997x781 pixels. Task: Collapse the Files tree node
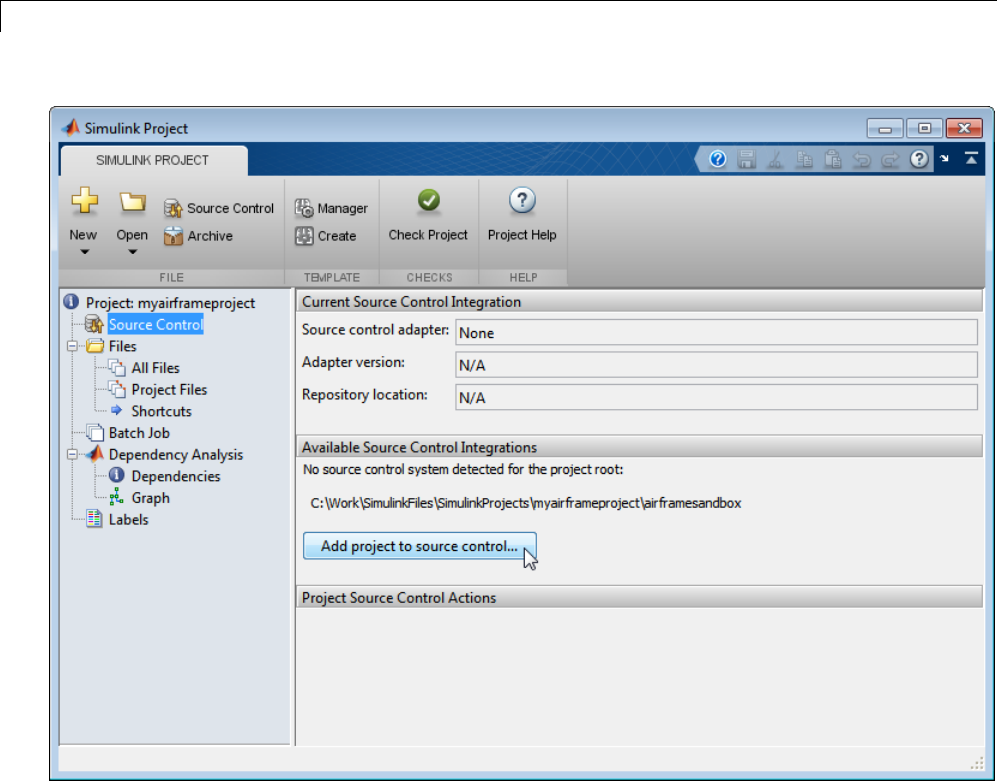click(x=72, y=346)
